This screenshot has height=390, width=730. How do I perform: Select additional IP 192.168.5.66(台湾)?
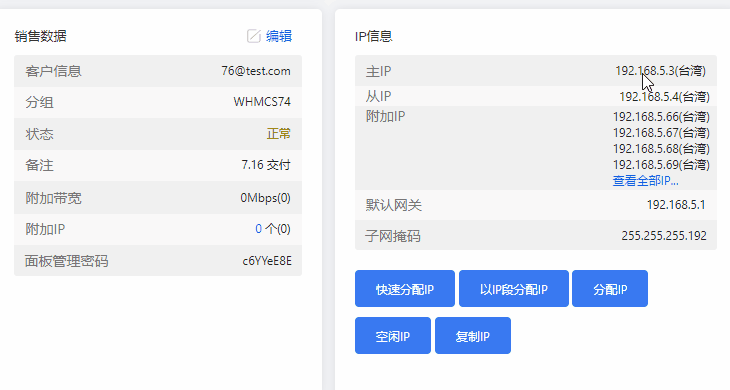[x=661, y=116]
